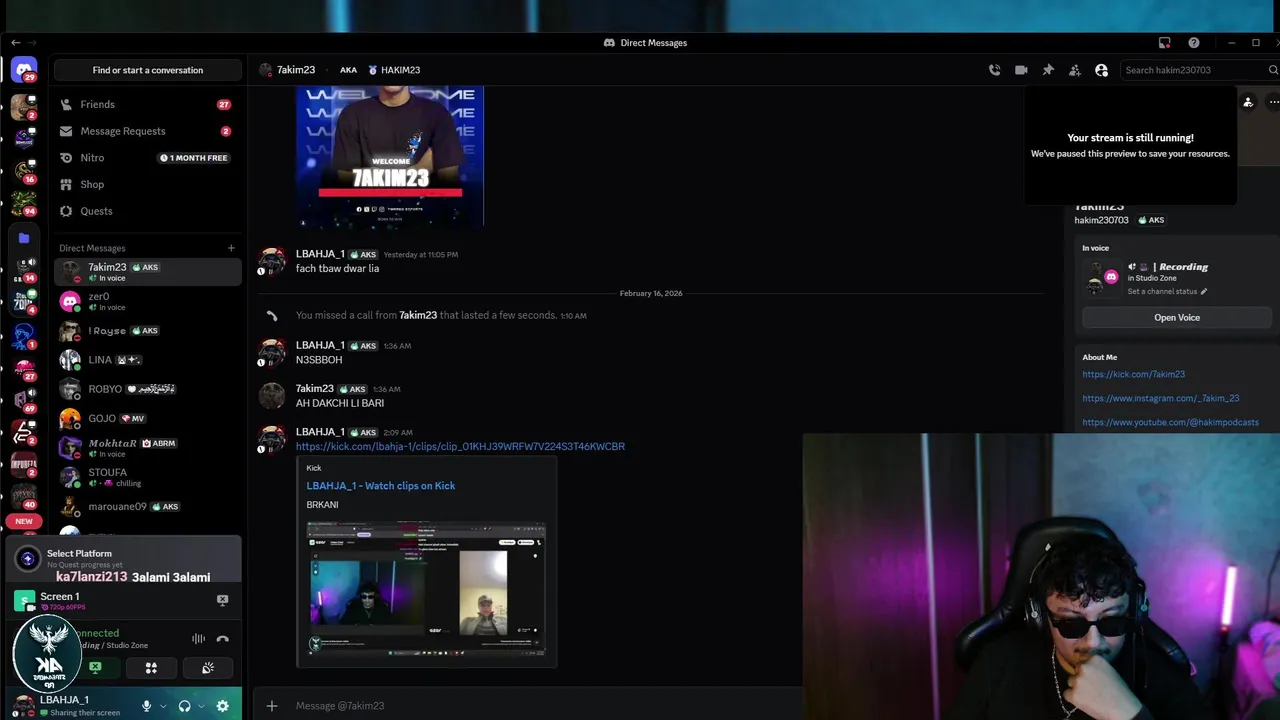Stop streaming Screen 1

[x=222, y=600]
